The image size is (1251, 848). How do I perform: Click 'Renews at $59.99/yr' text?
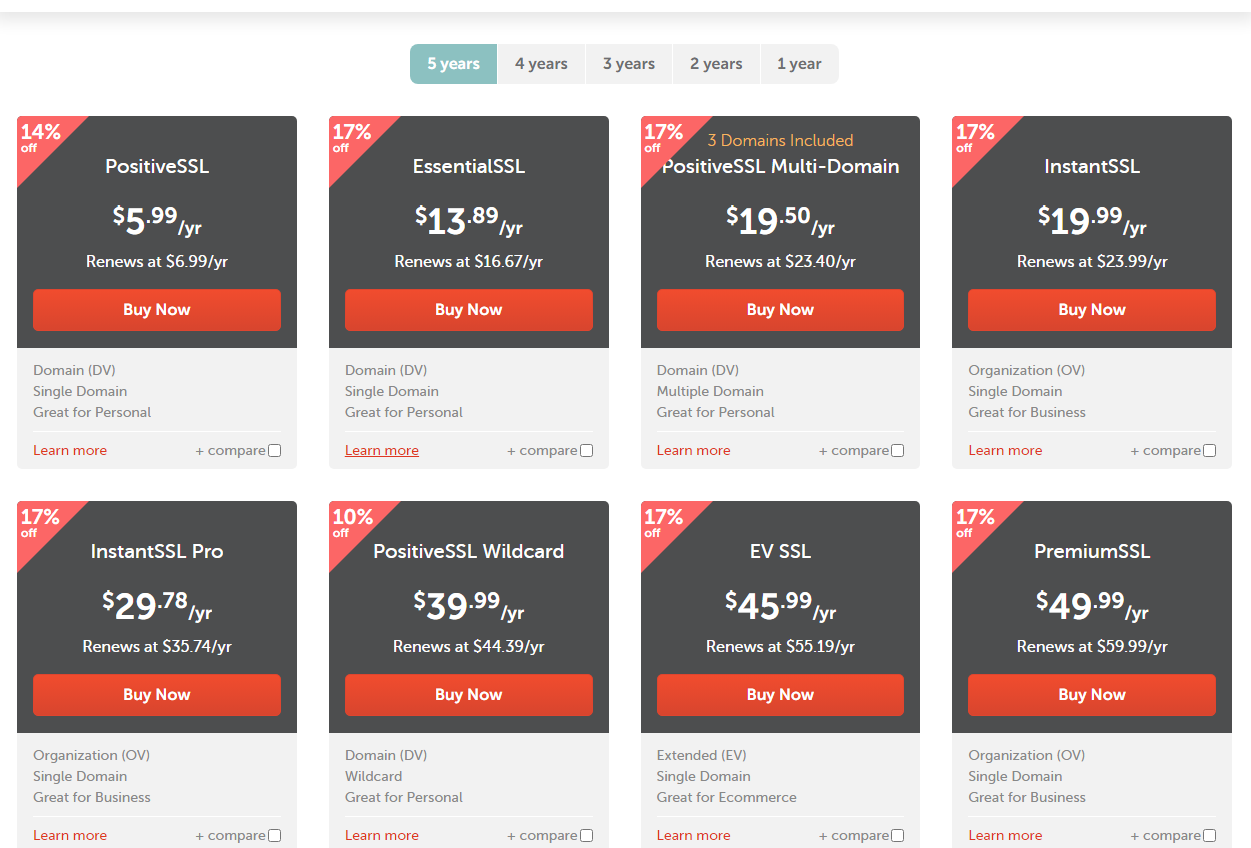pyautogui.click(x=1092, y=647)
